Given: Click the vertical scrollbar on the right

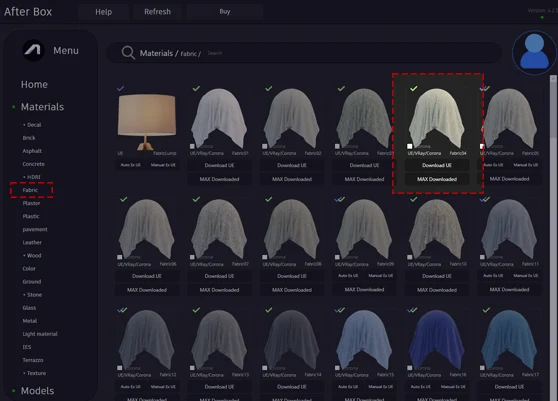Looking at the screenshot, I should tap(553, 107).
